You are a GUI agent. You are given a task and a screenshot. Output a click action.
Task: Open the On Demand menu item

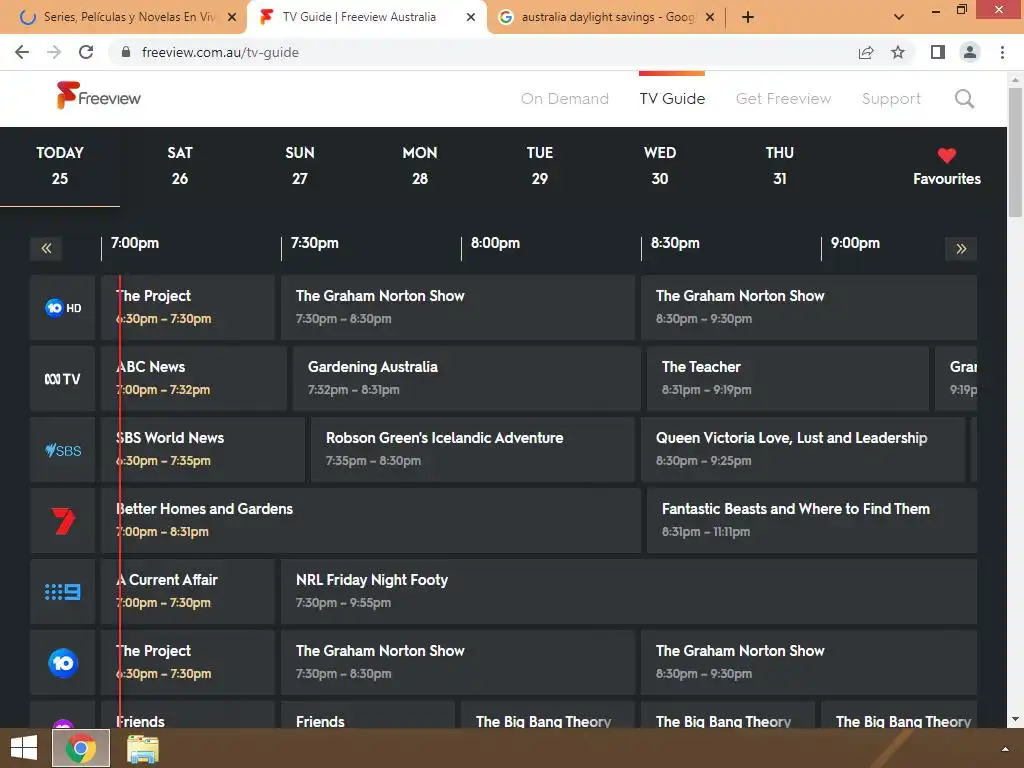pyautogui.click(x=564, y=99)
